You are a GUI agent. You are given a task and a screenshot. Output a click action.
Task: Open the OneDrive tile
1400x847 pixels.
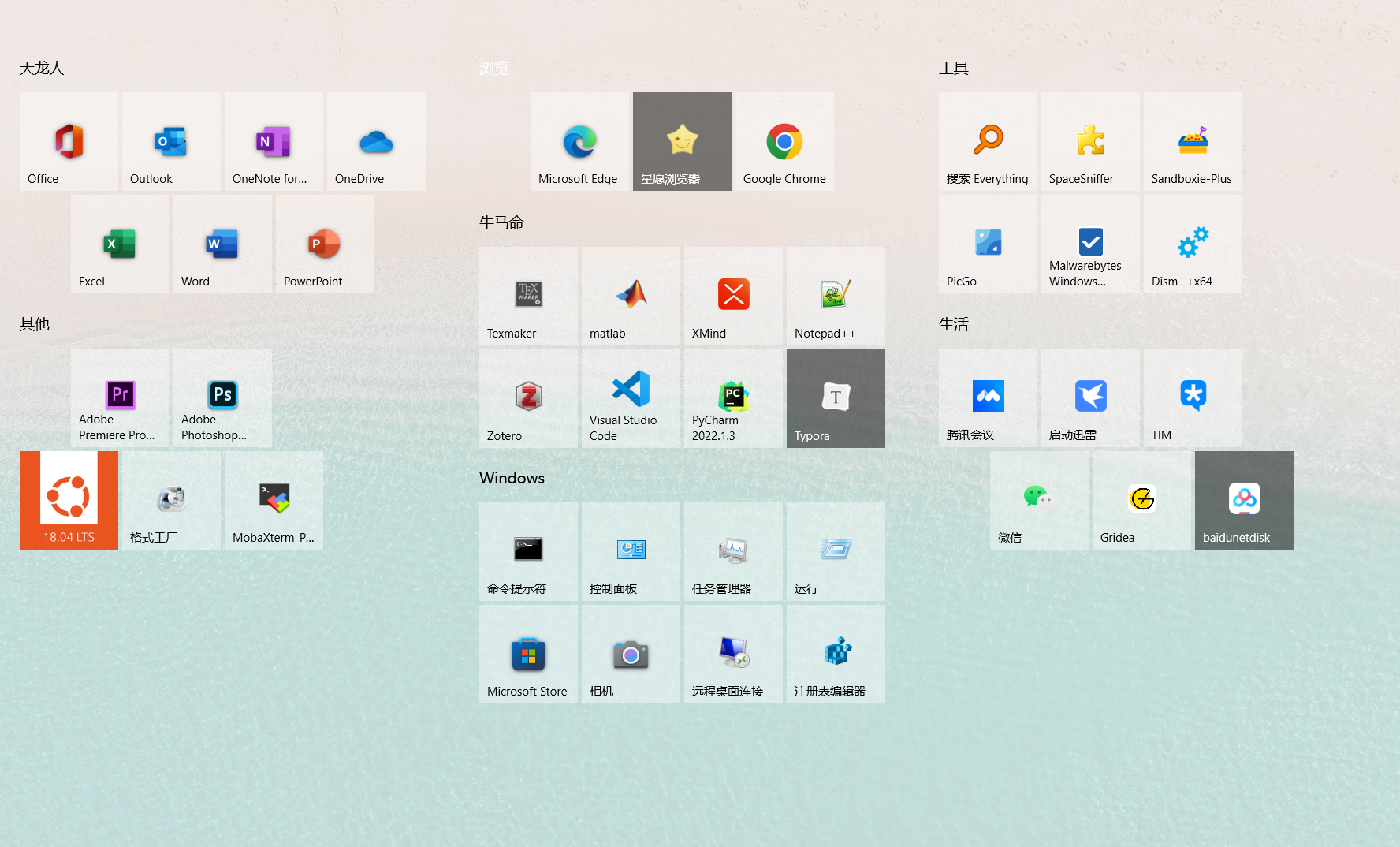click(376, 141)
